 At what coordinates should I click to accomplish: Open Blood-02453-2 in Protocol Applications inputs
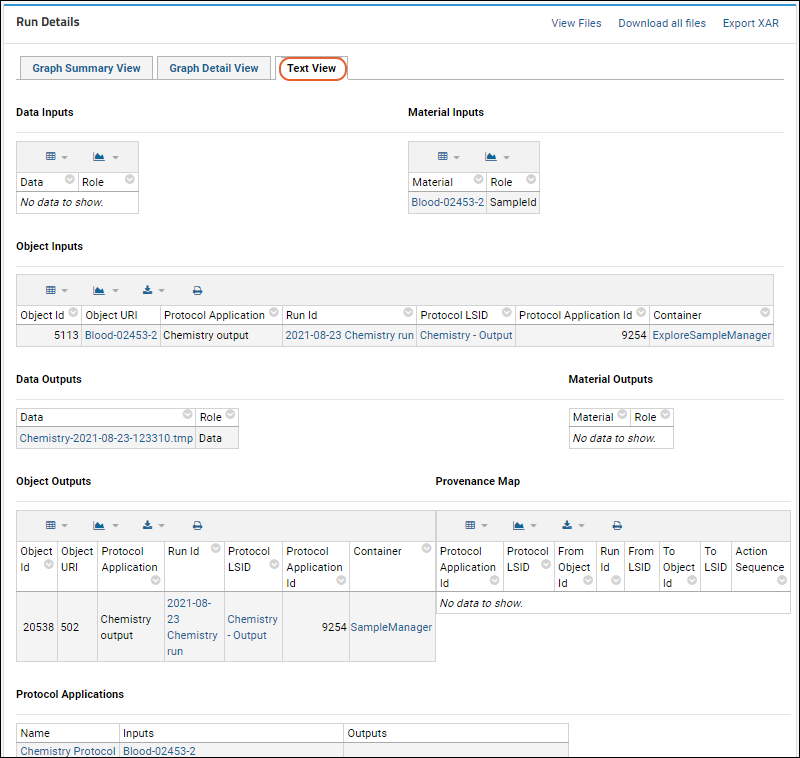coord(159,751)
